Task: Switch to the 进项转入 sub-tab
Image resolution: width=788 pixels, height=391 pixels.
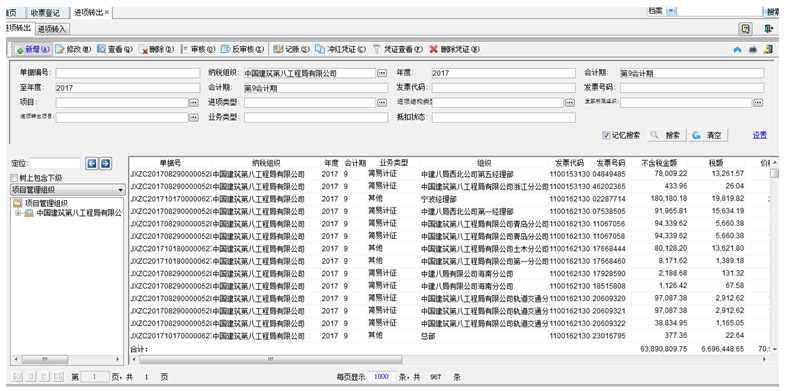Action: pos(51,29)
